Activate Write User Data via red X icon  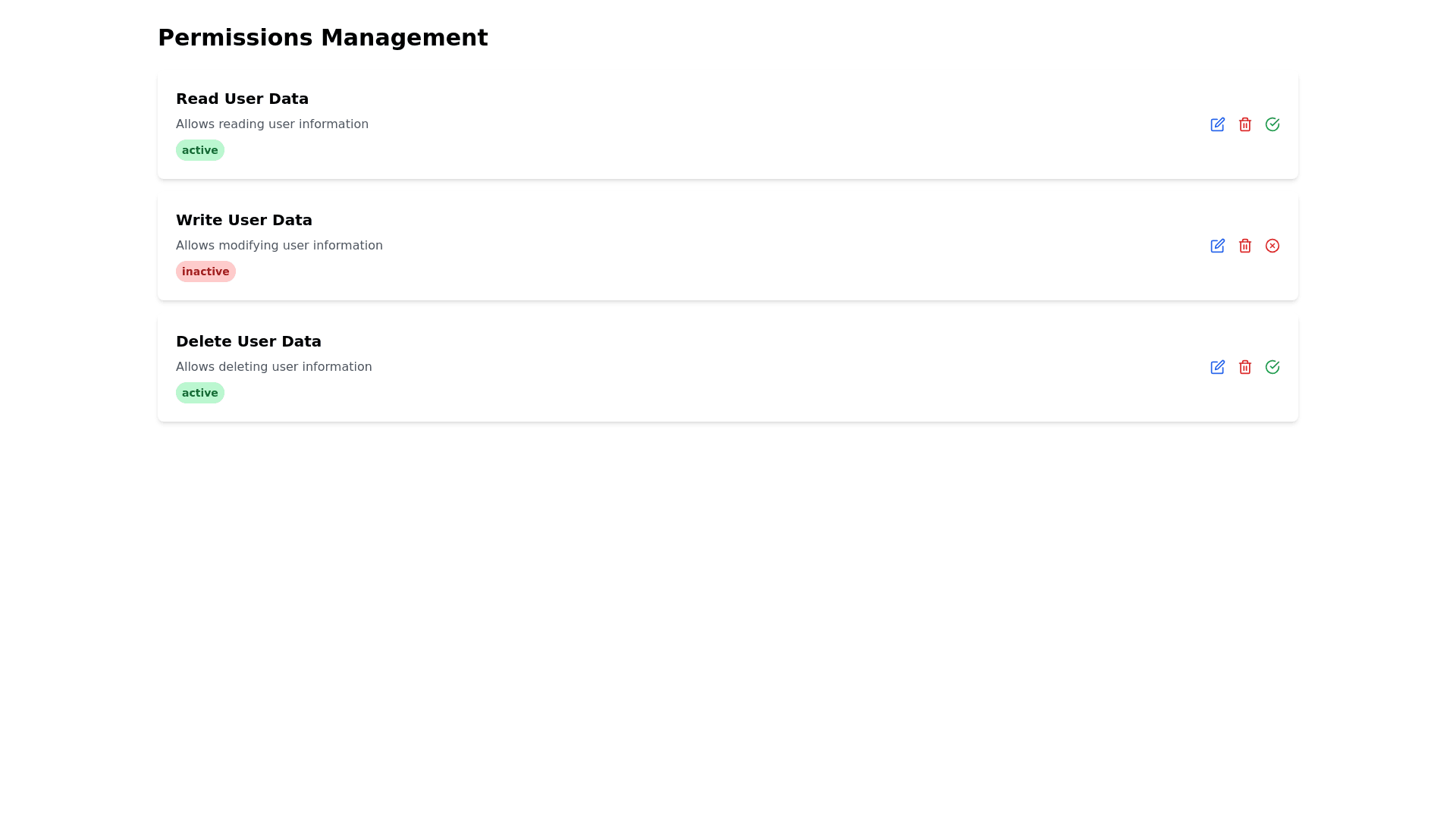[x=1272, y=246]
